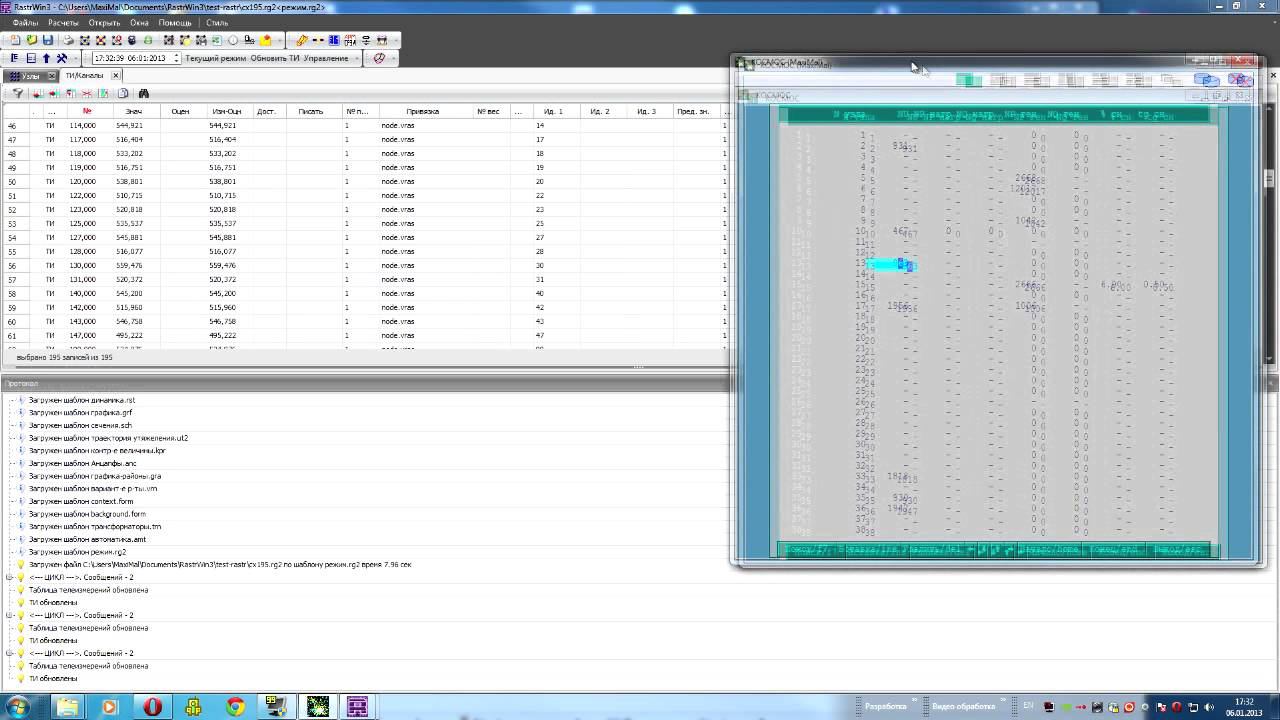Close the Узлы tab
The height and width of the screenshot is (720, 1280).
coord(52,76)
